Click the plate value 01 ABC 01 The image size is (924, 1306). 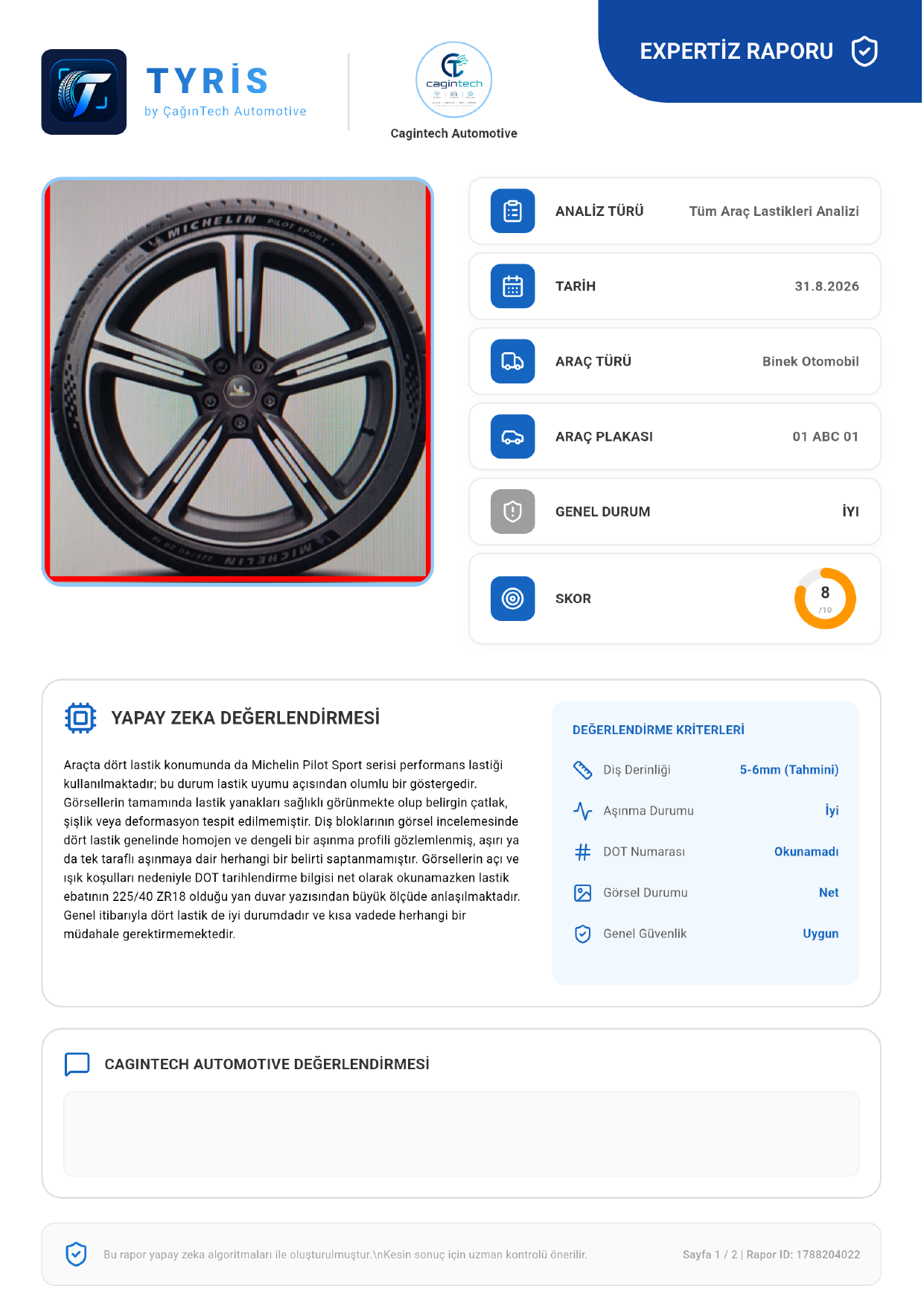(x=825, y=437)
